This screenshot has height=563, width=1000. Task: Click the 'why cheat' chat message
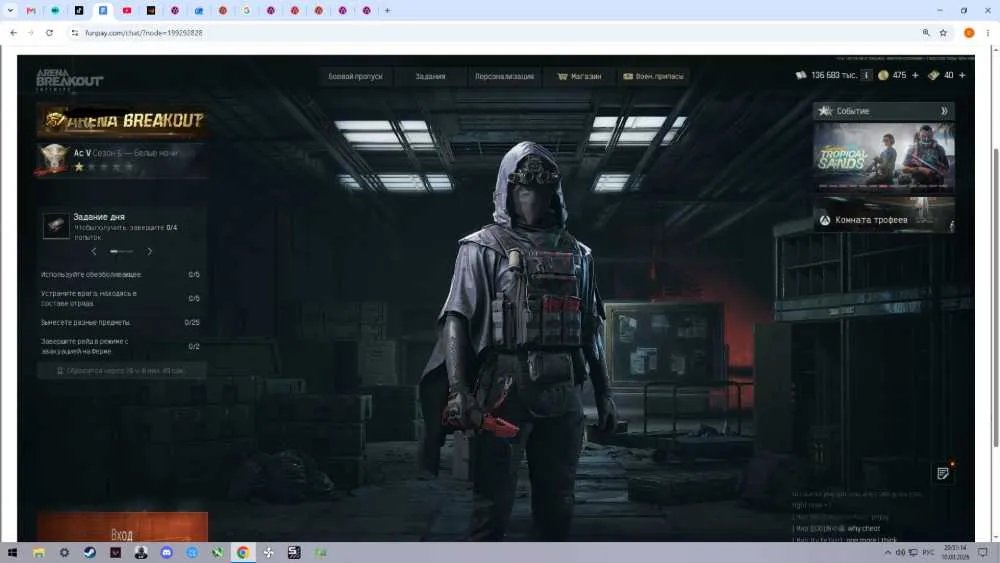(864, 529)
